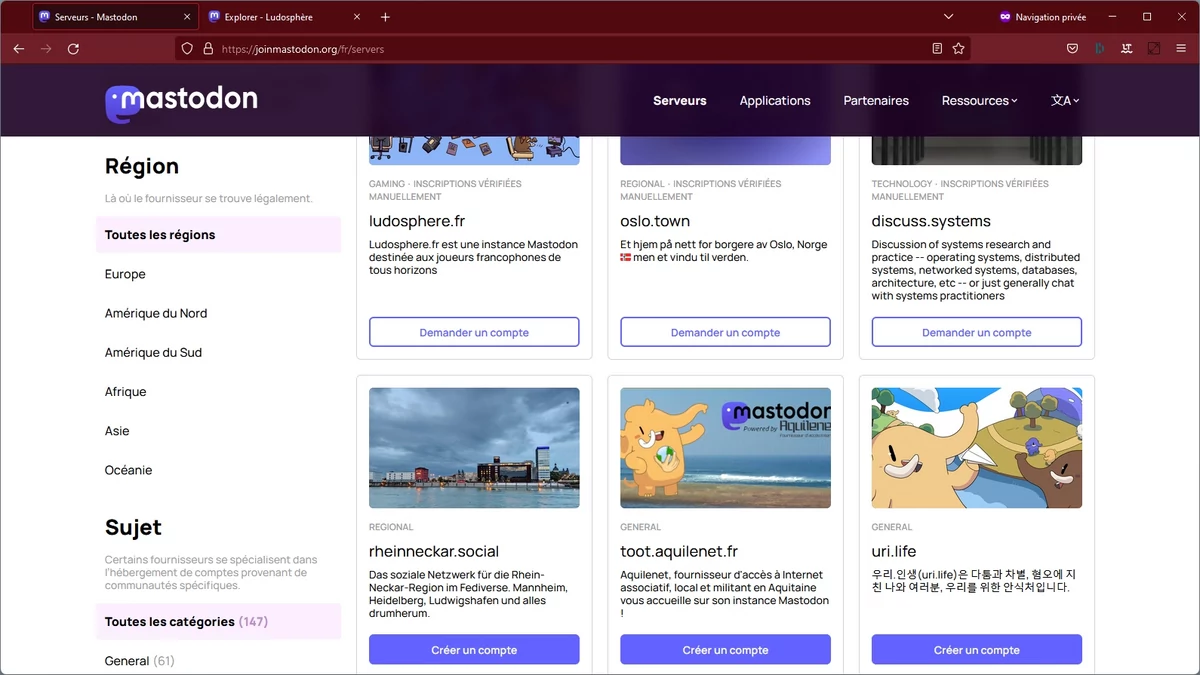Open the language selector dropdown
Image resolution: width=1200 pixels, height=675 pixels.
(1065, 100)
